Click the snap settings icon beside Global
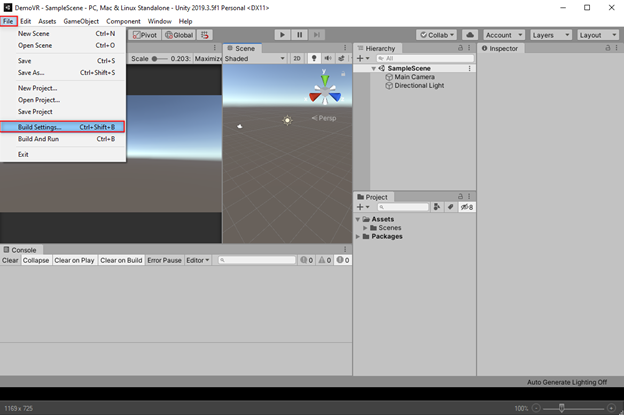 pos(205,35)
